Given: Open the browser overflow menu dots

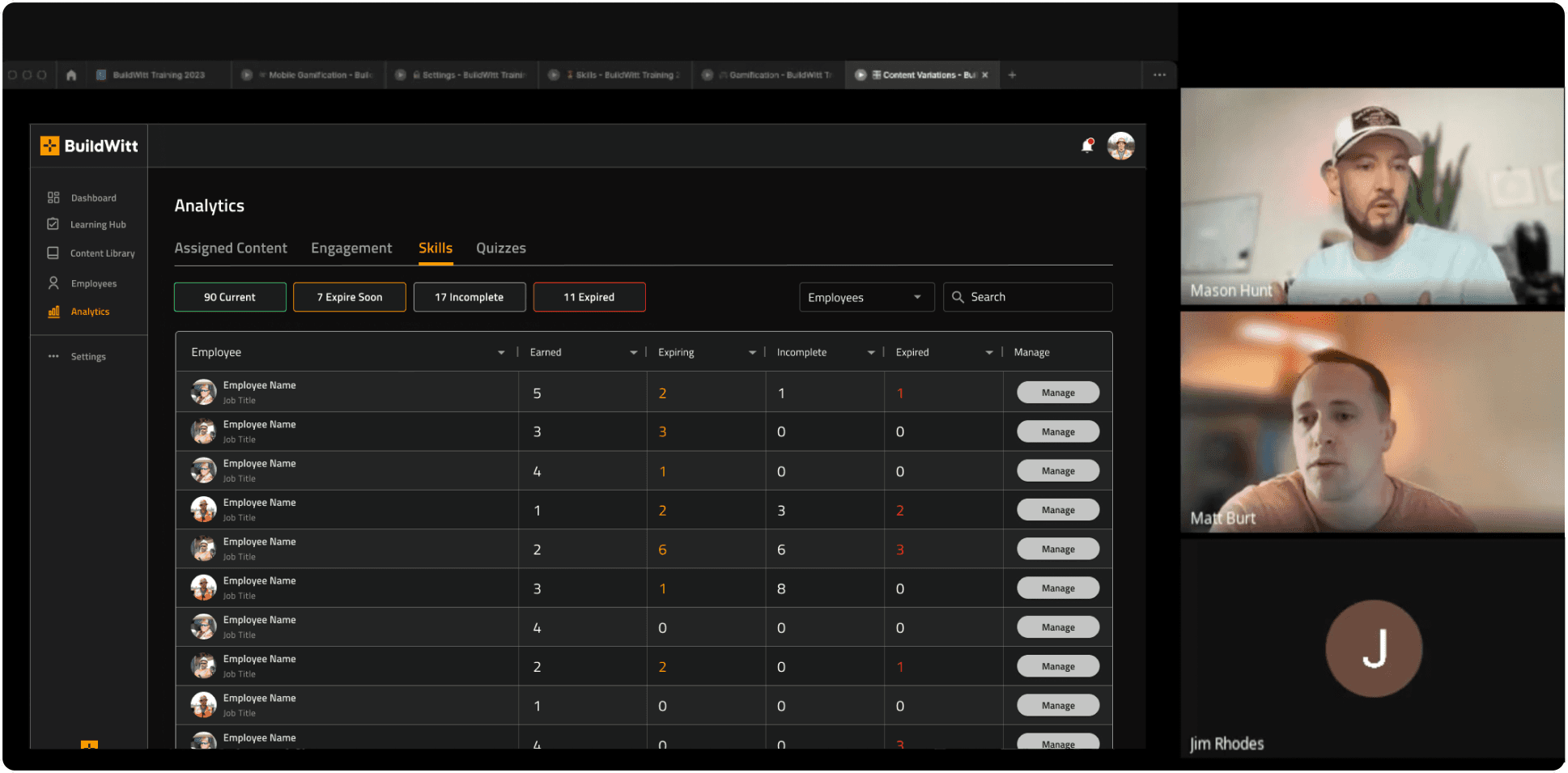Looking at the screenshot, I should pyautogui.click(x=1160, y=75).
